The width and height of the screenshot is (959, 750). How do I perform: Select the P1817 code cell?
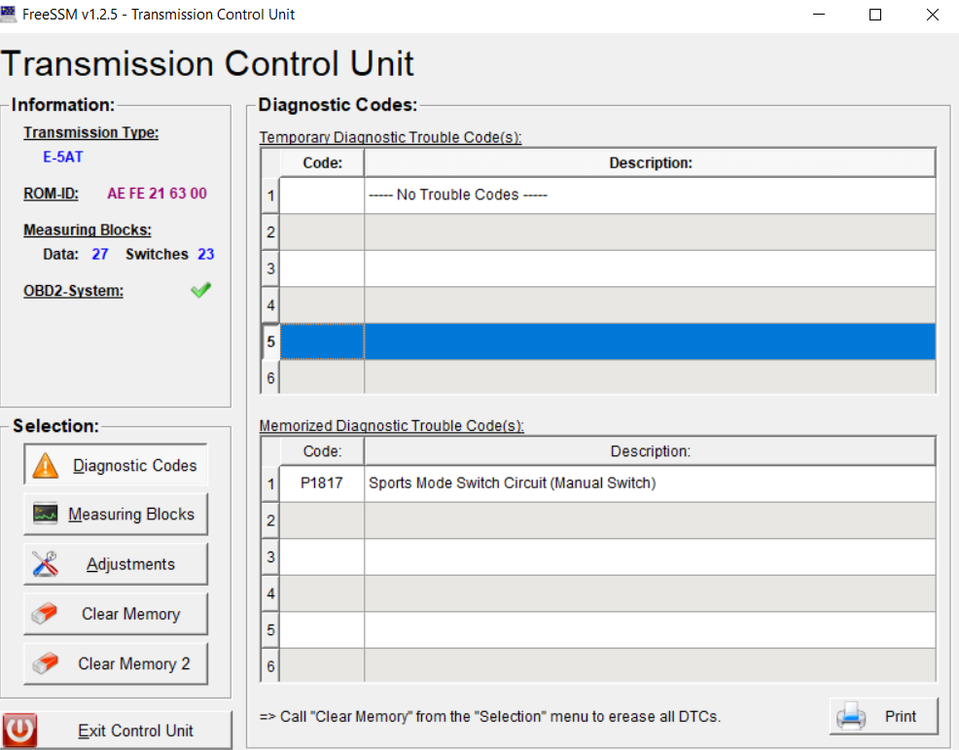click(321, 483)
